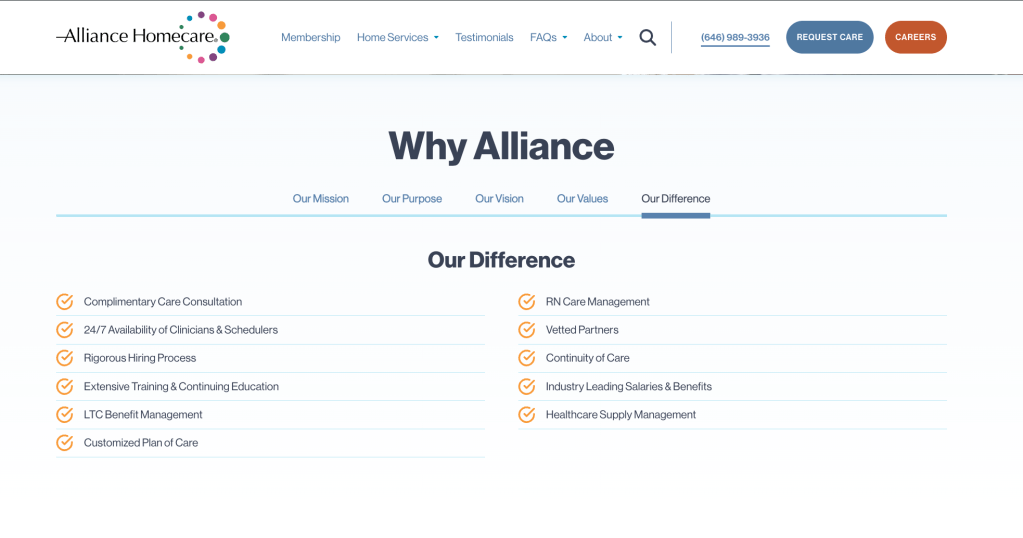
Task: Click checkmark icon beside Rigorous Hiring Process
Action: pyautogui.click(x=65, y=358)
